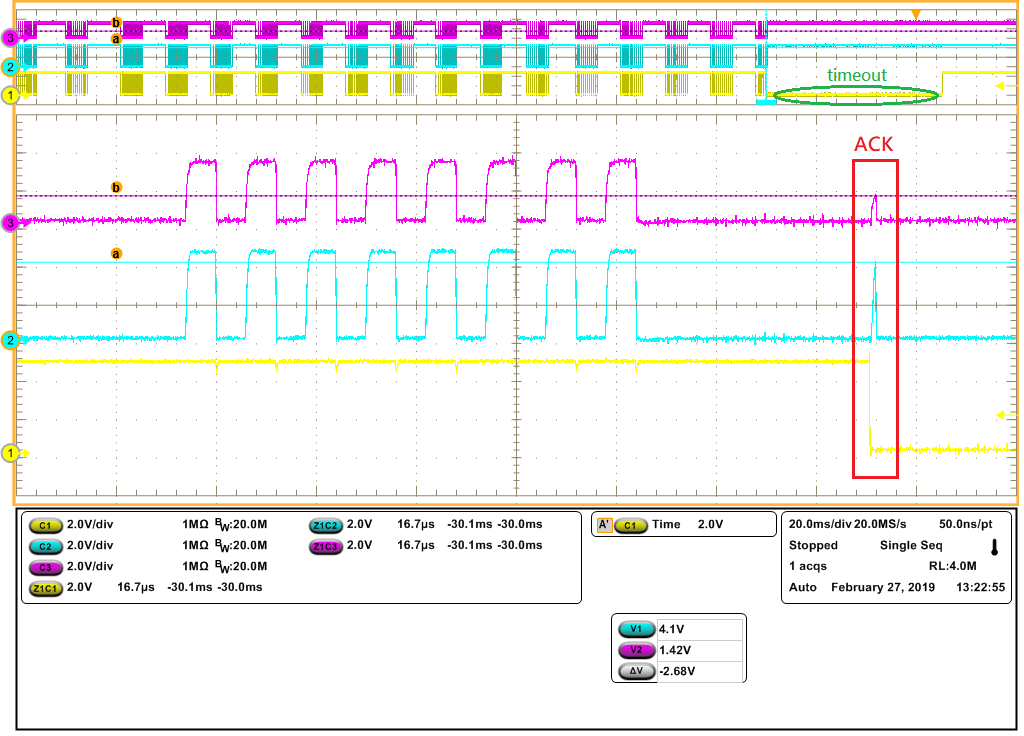The image size is (1024, 736).
Task: Click the ΔV value -2.68V
Action: (x=677, y=671)
